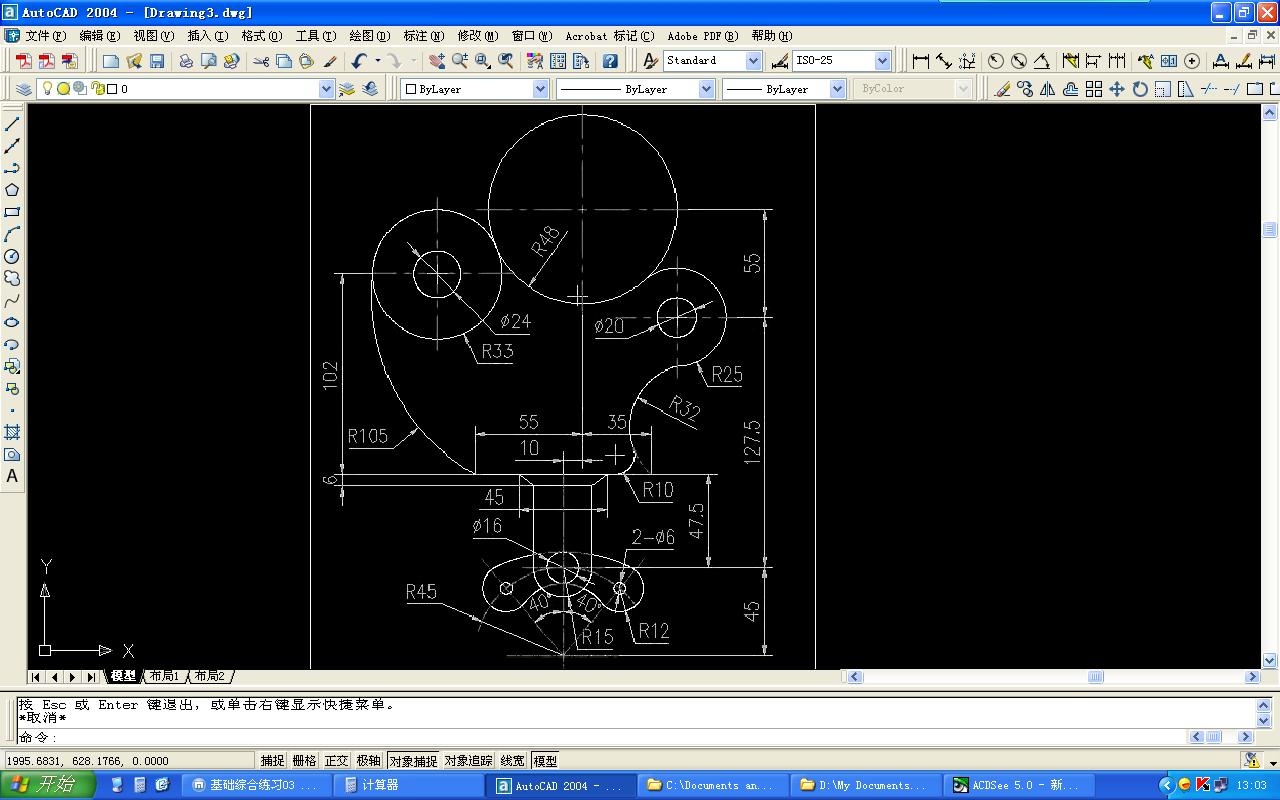The width and height of the screenshot is (1280, 800).
Task: Click the Match Properties brush icon
Action: coord(330,61)
